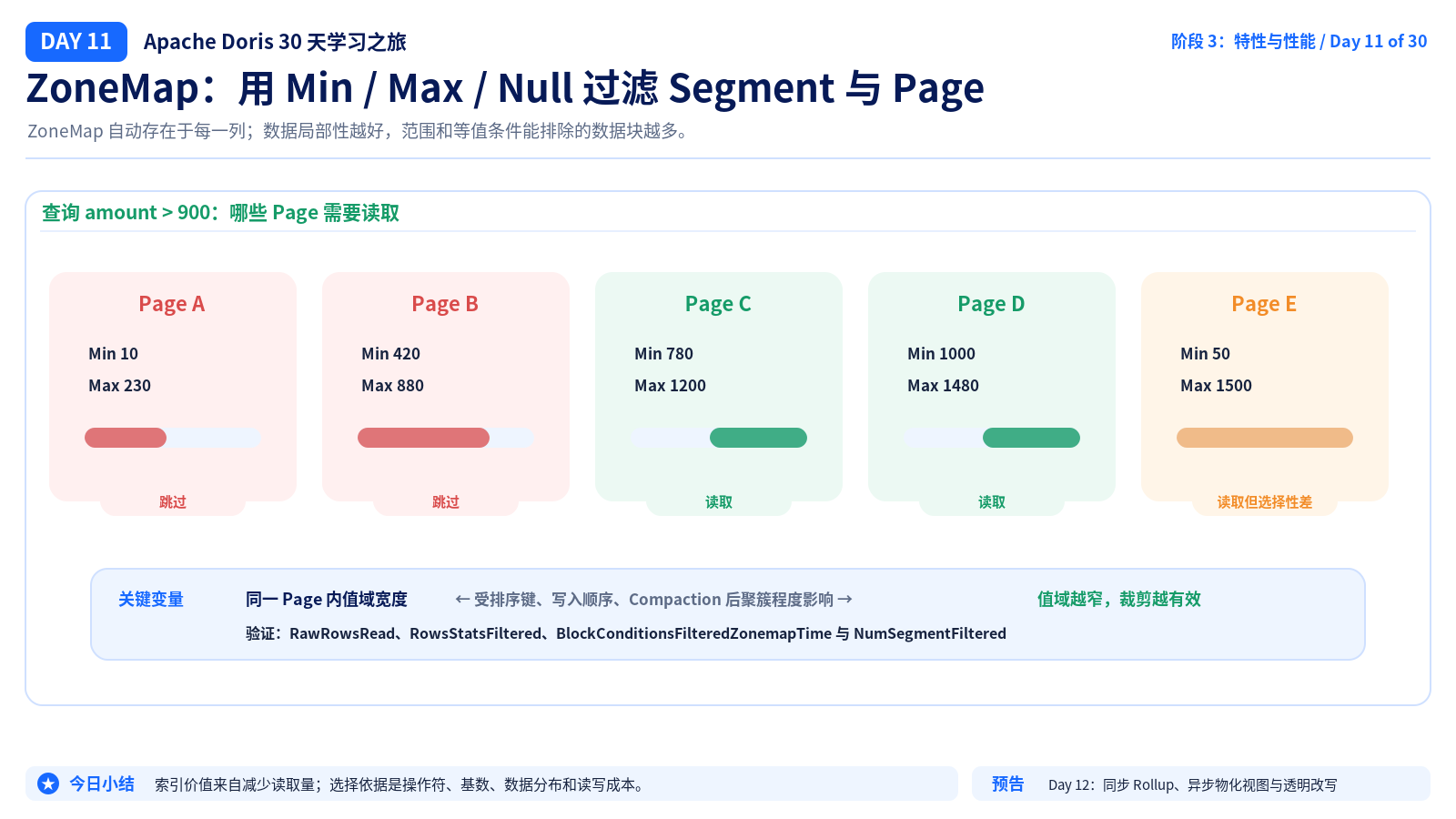Click the Day 12 同步 Rollup preview text

(1193, 784)
